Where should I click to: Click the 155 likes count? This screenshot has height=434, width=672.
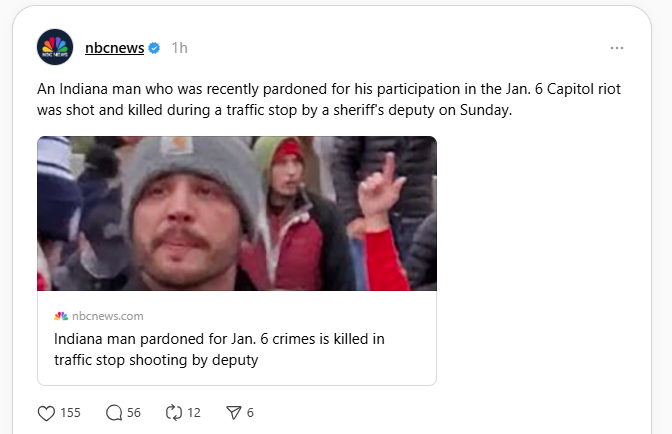click(x=70, y=412)
